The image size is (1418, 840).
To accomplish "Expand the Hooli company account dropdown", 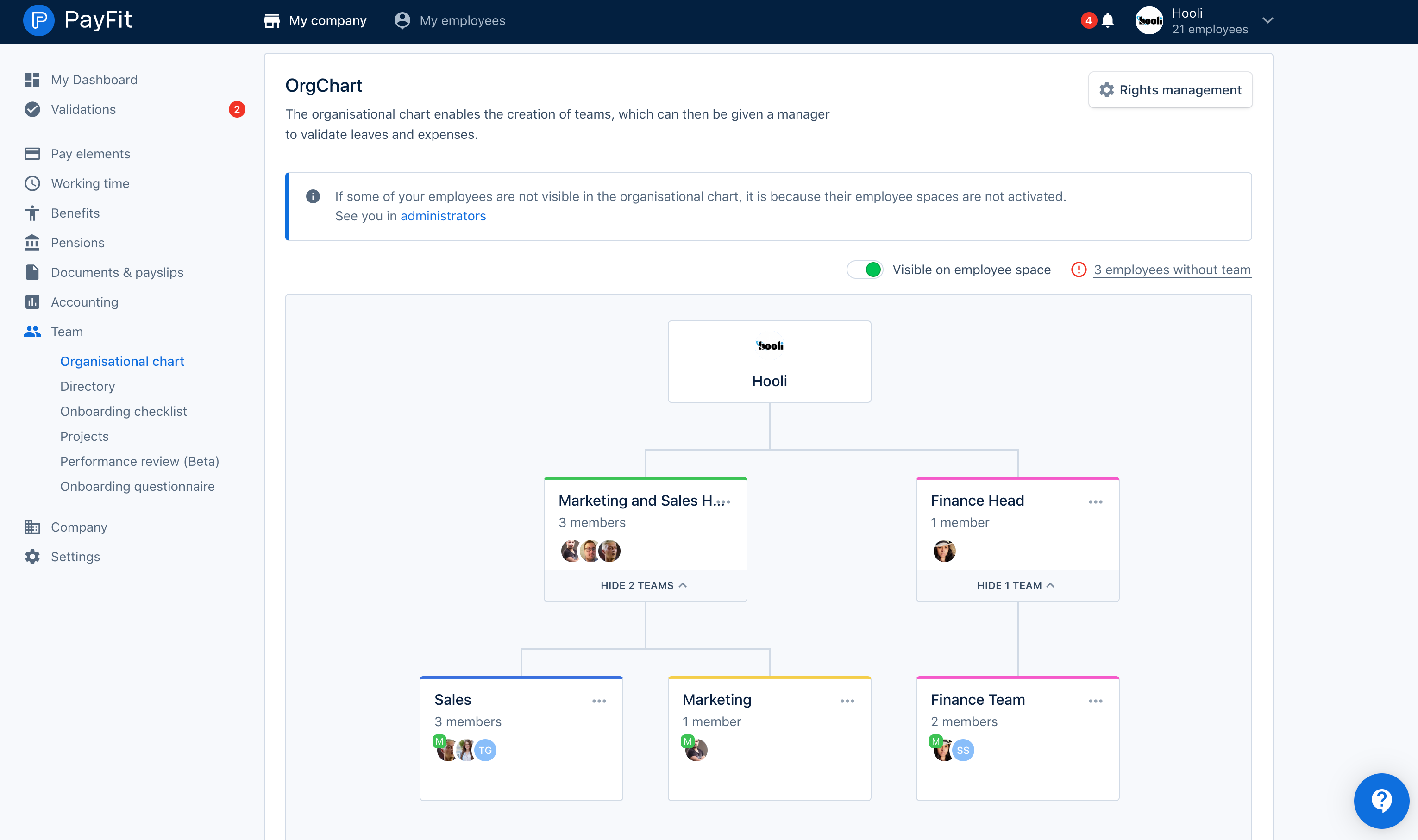I will [x=1267, y=21].
